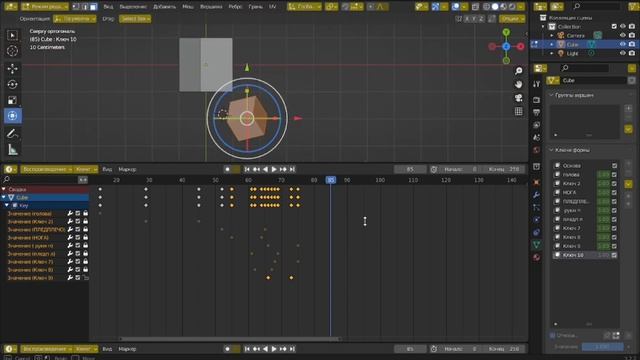Screen dimensions: 640x360
Task: Open the 3D viewport editor type dropdown
Action: click(x=10, y=7)
